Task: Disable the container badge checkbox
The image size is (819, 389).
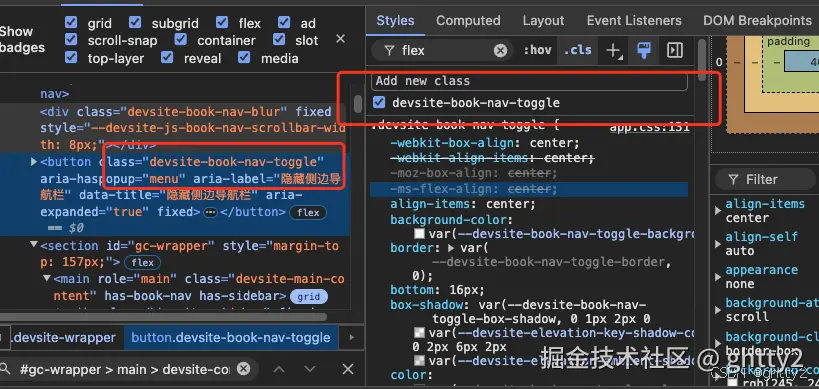Action: (x=181, y=40)
